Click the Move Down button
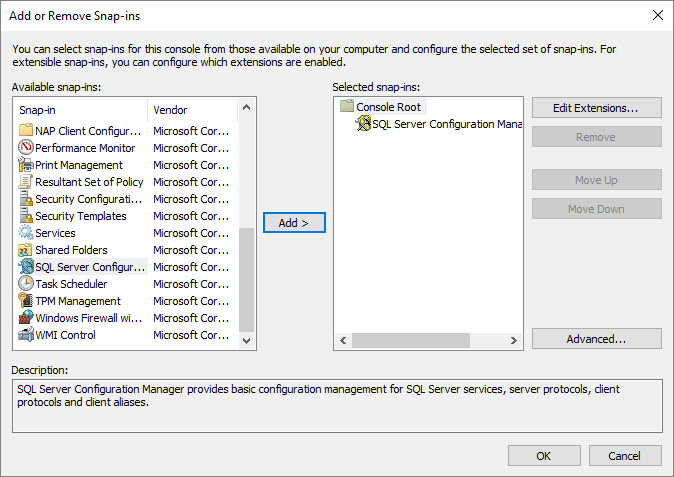 pos(597,209)
